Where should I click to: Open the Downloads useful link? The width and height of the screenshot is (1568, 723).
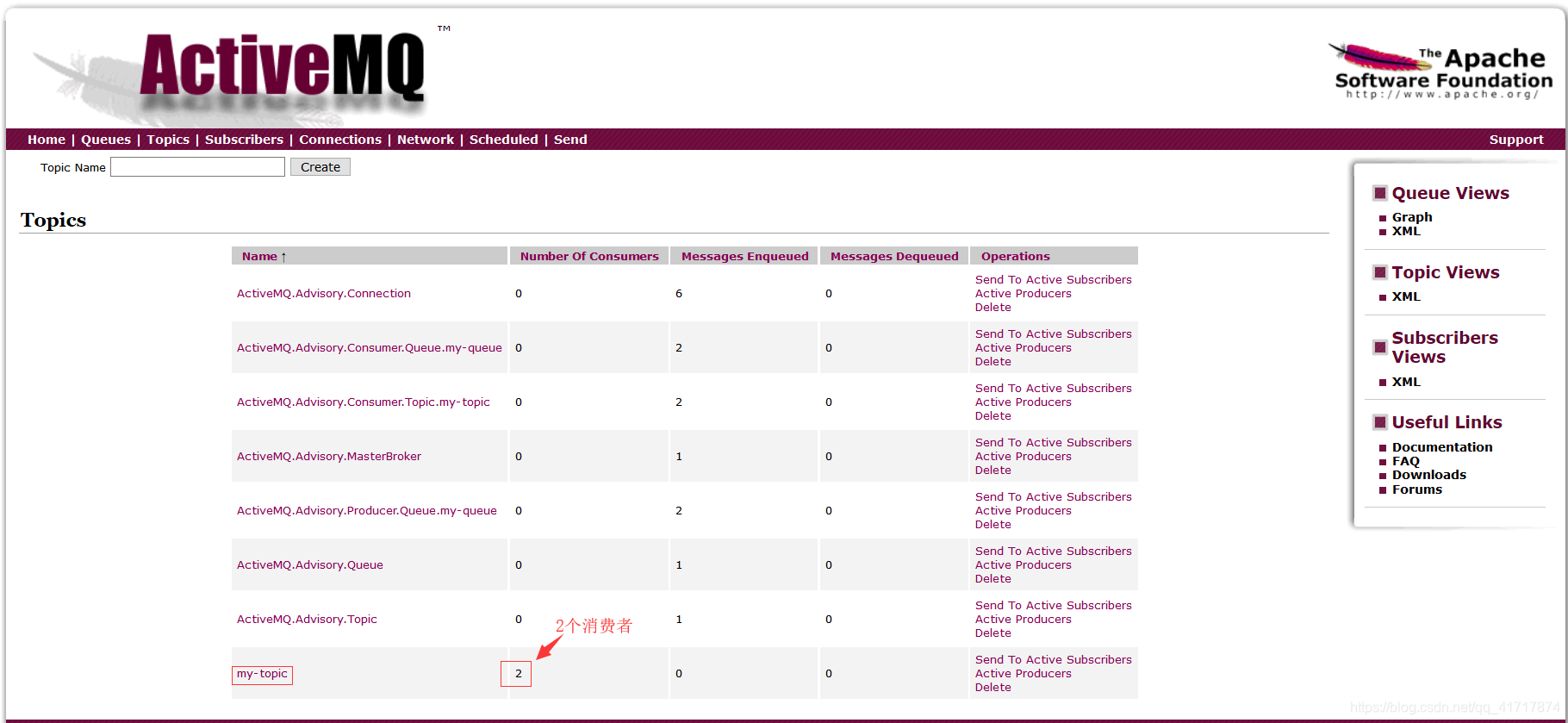pos(1429,475)
